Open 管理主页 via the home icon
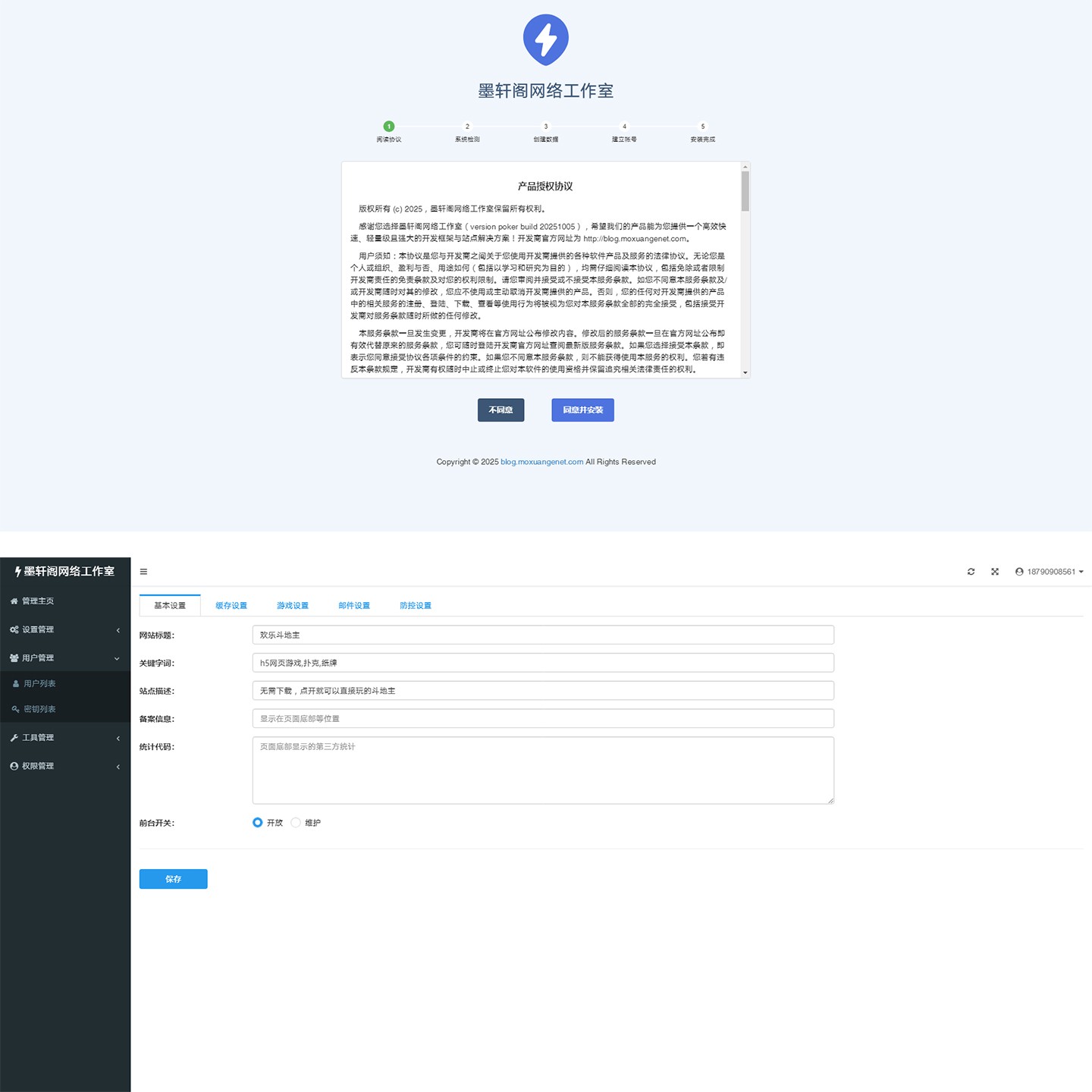Screen dimensions: 1092x1092 [x=14, y=601]
